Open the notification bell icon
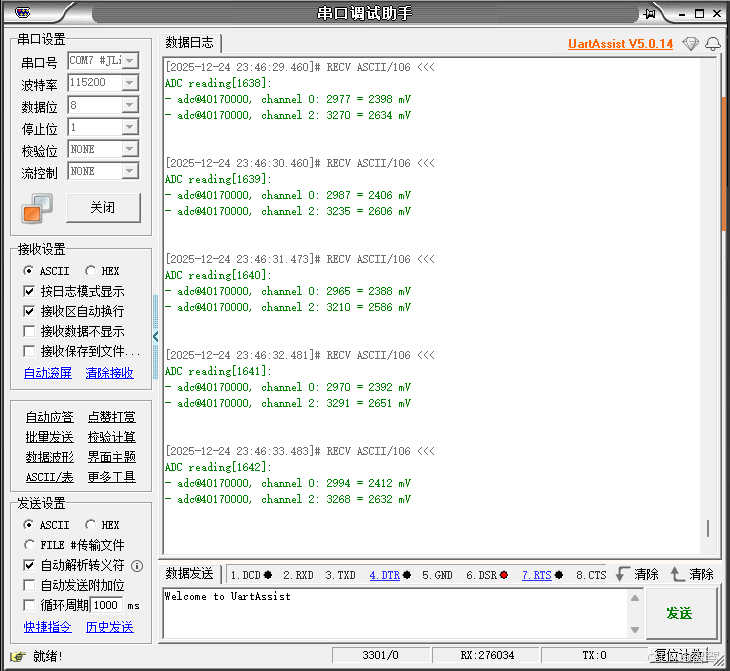730x671 pixels. pyautogui.click(x=713, y=44)
